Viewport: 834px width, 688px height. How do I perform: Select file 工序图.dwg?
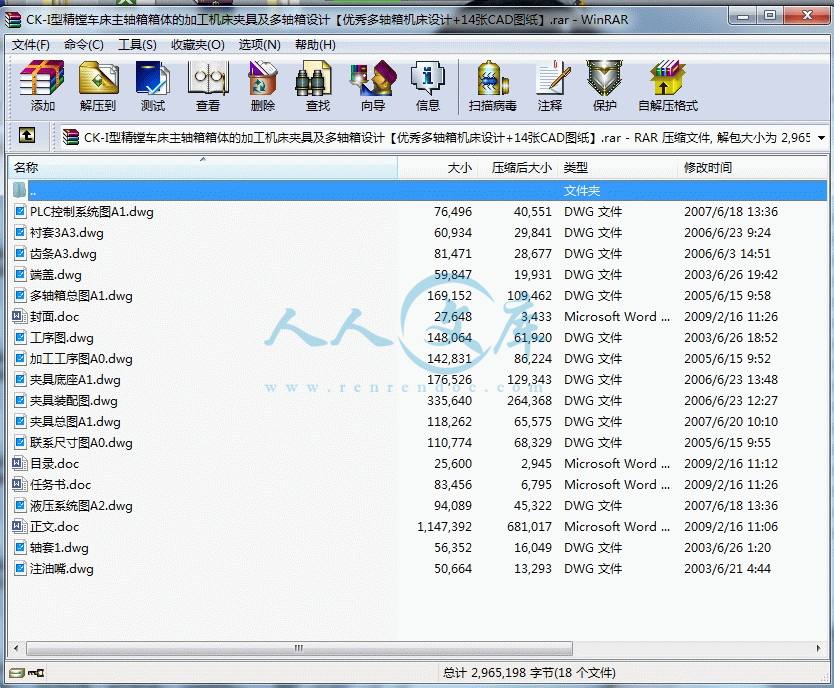[x=62, y=338]
